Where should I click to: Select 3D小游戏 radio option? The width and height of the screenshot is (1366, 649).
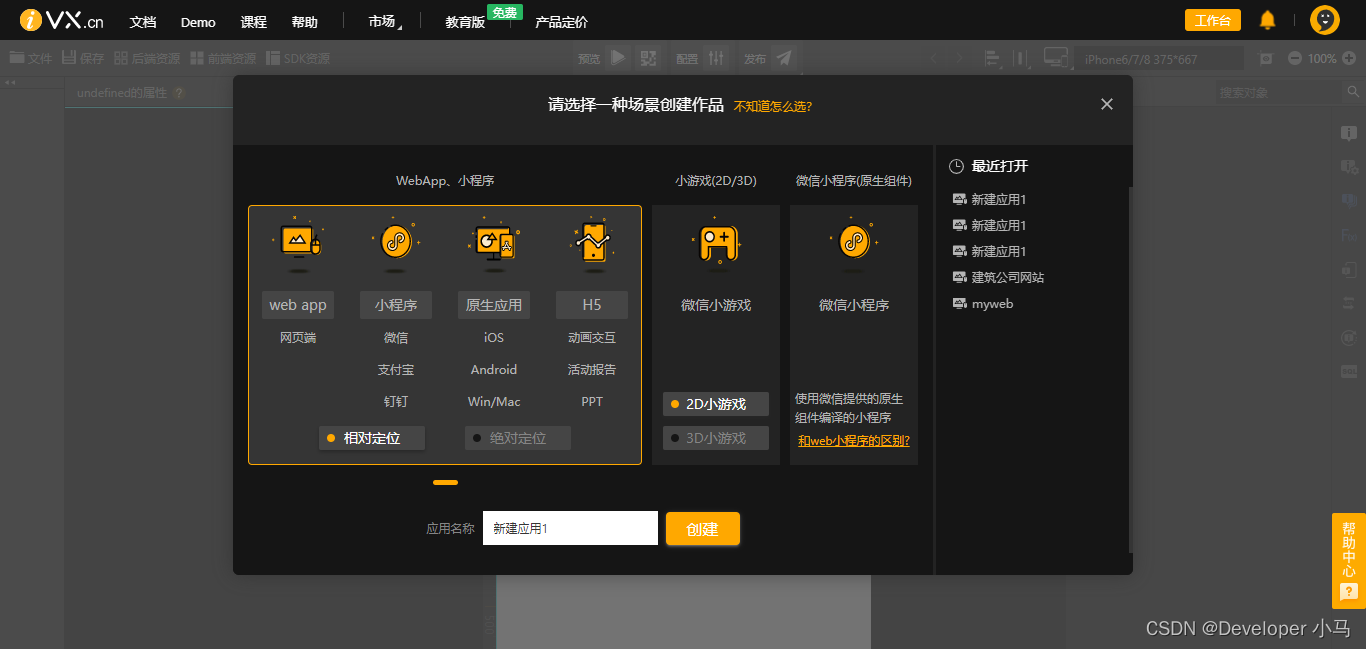(x=716, y=438)
